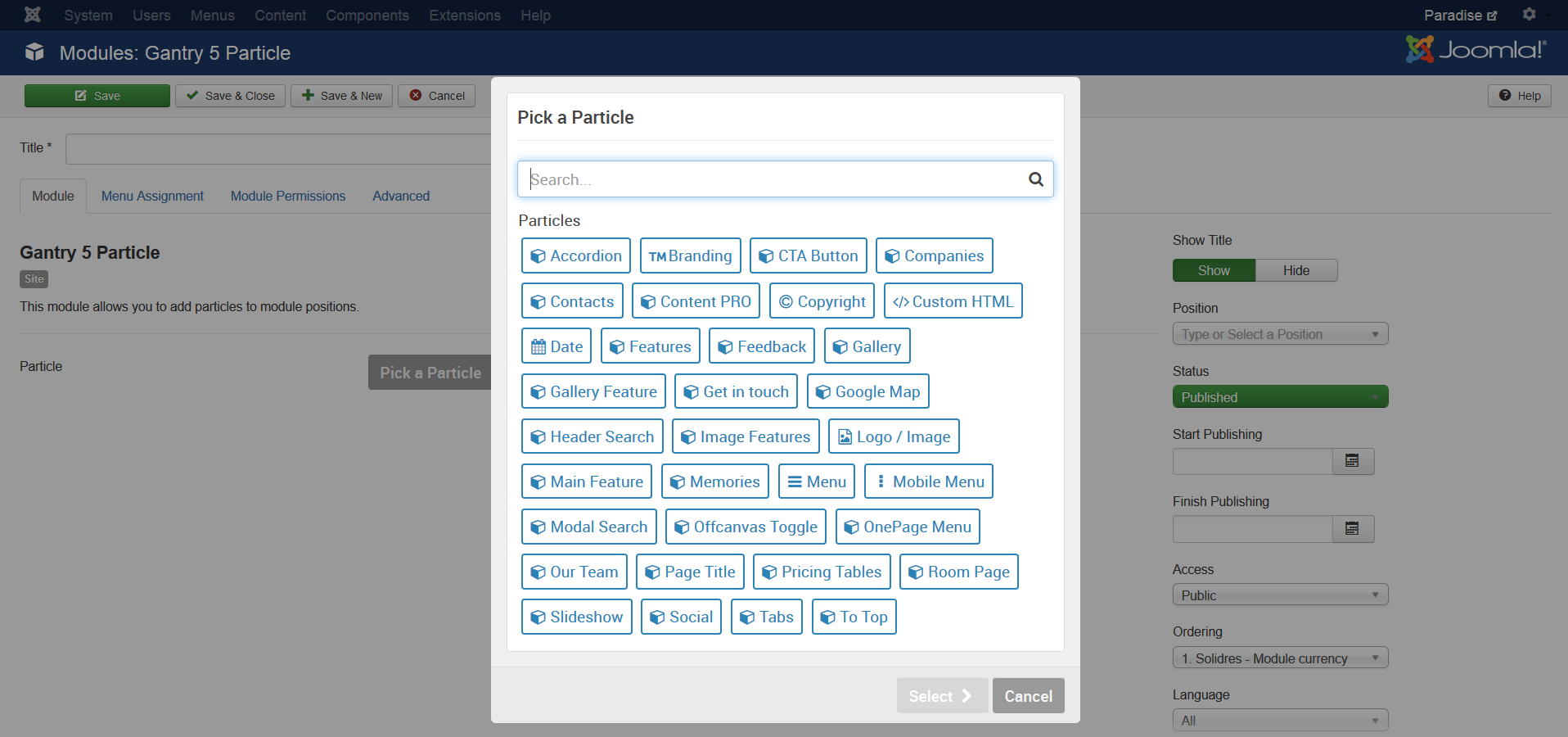Switch to the Menu Assignment tab
The image size is (1568, 737).
[152, 197]
